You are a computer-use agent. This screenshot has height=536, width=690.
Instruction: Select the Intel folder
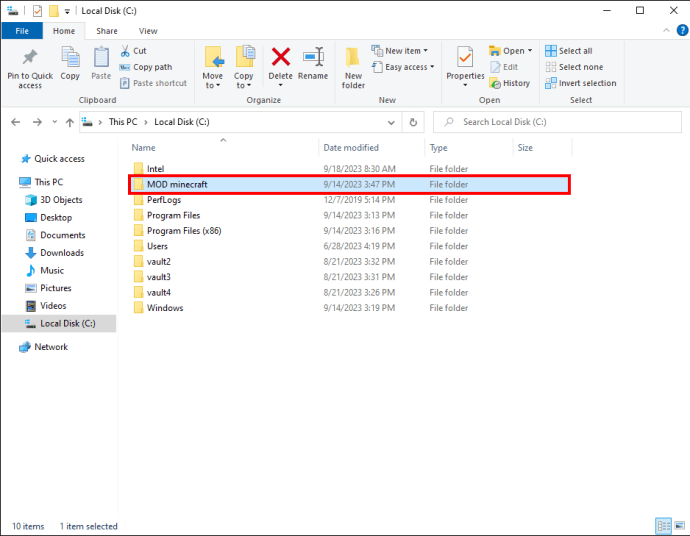point(155,169)
